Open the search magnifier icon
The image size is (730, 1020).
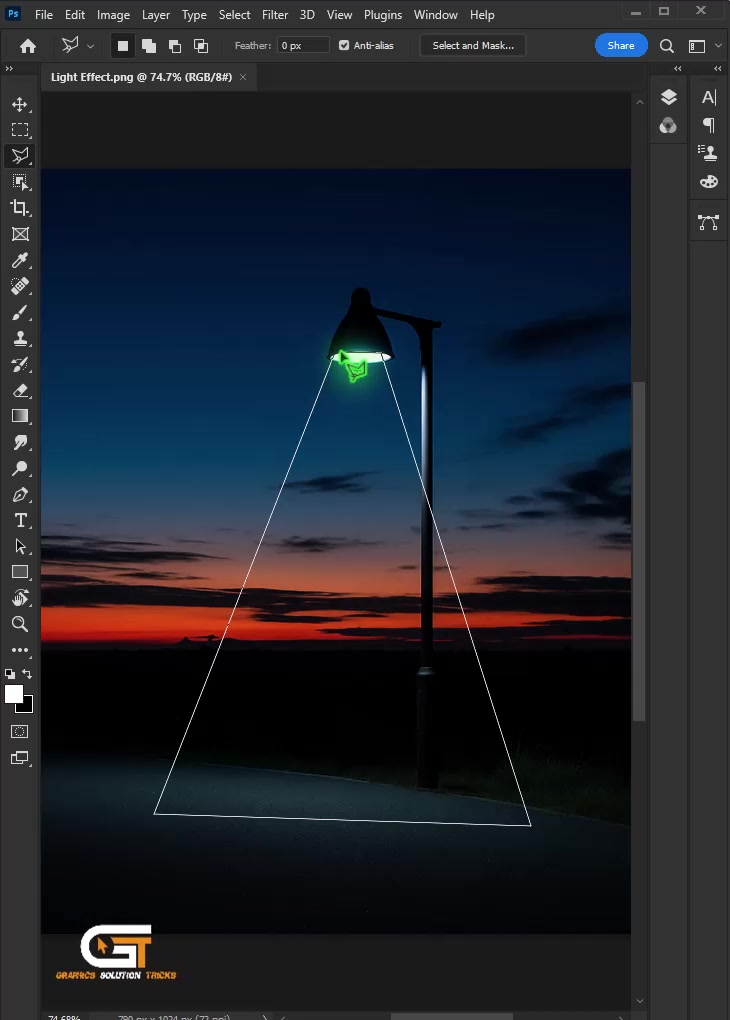tap(666, 46)
